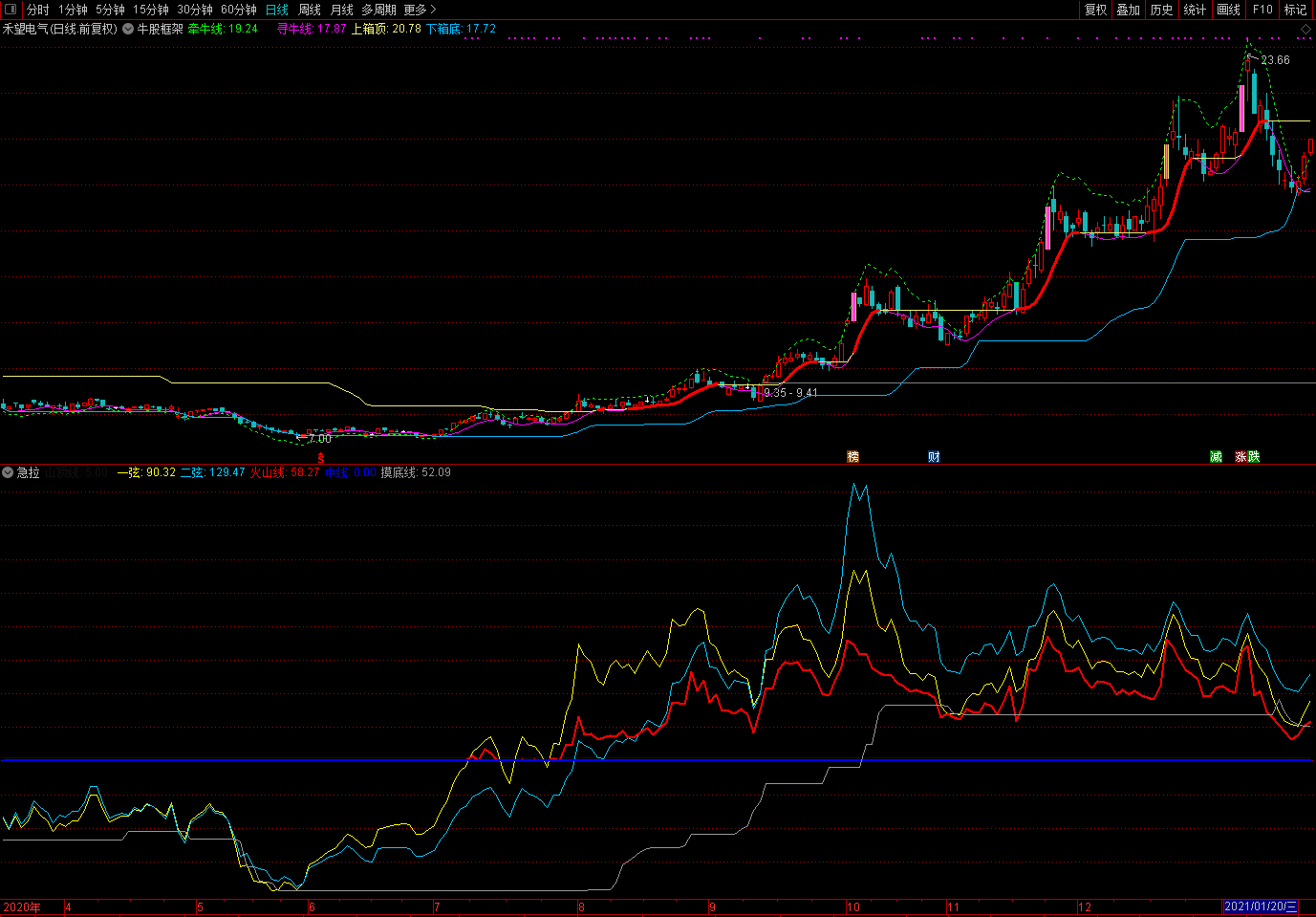Click the 历史 history button
Screen dimensions: 1316x917
1161,10
